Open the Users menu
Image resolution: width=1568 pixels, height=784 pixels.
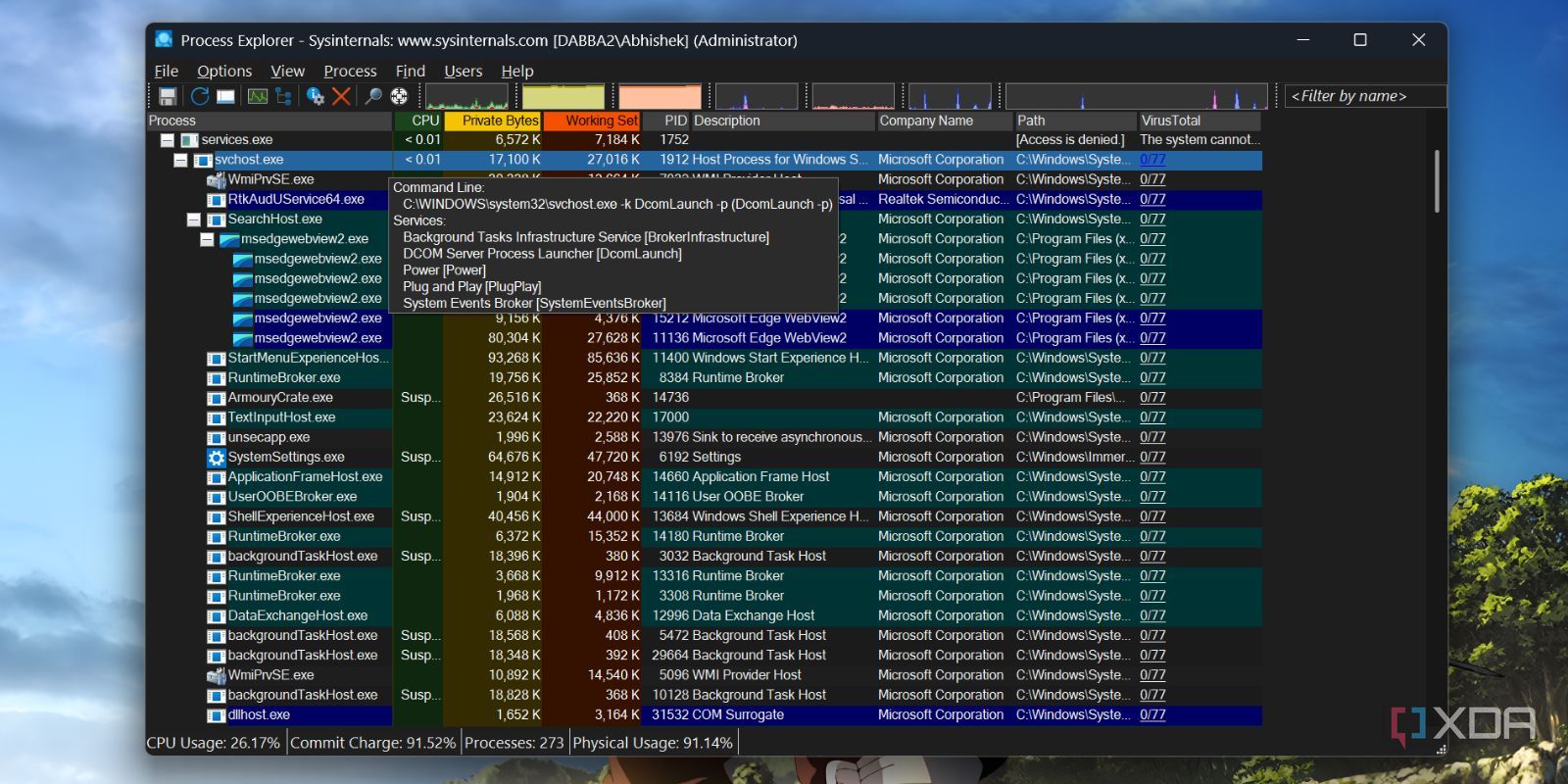click(x=463, y=71)
